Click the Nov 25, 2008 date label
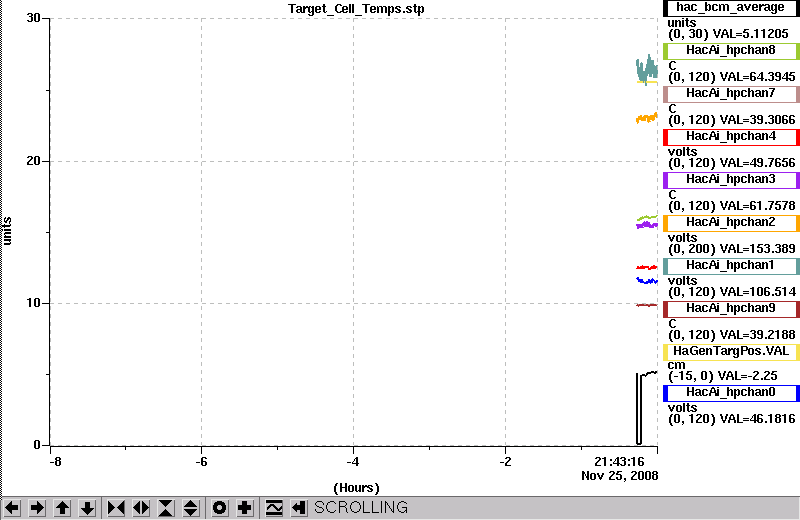The height and width of the screenshot is (520, 800). [619, 476]
